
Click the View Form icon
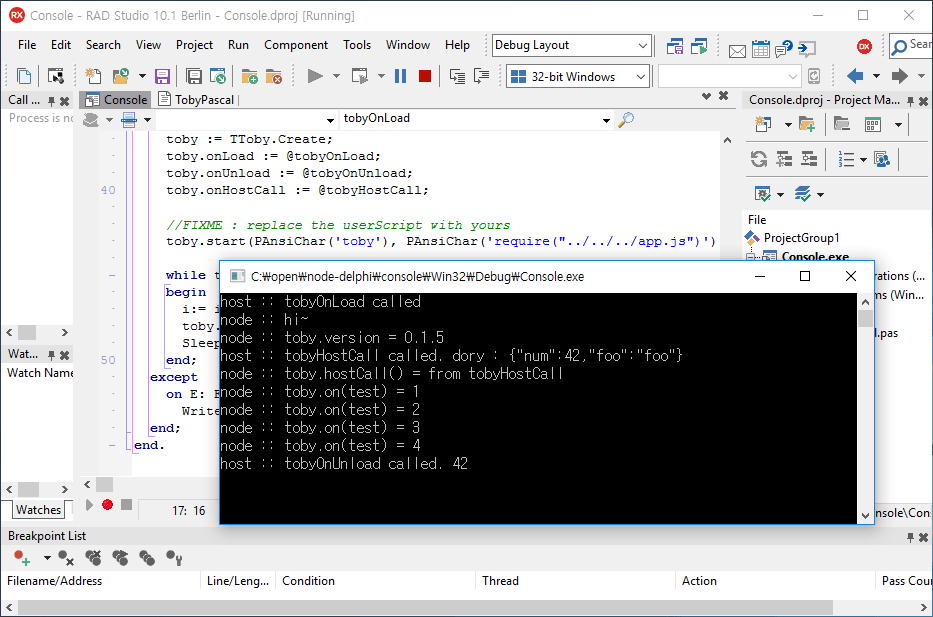pyautogui.click(x=56, y=76)
